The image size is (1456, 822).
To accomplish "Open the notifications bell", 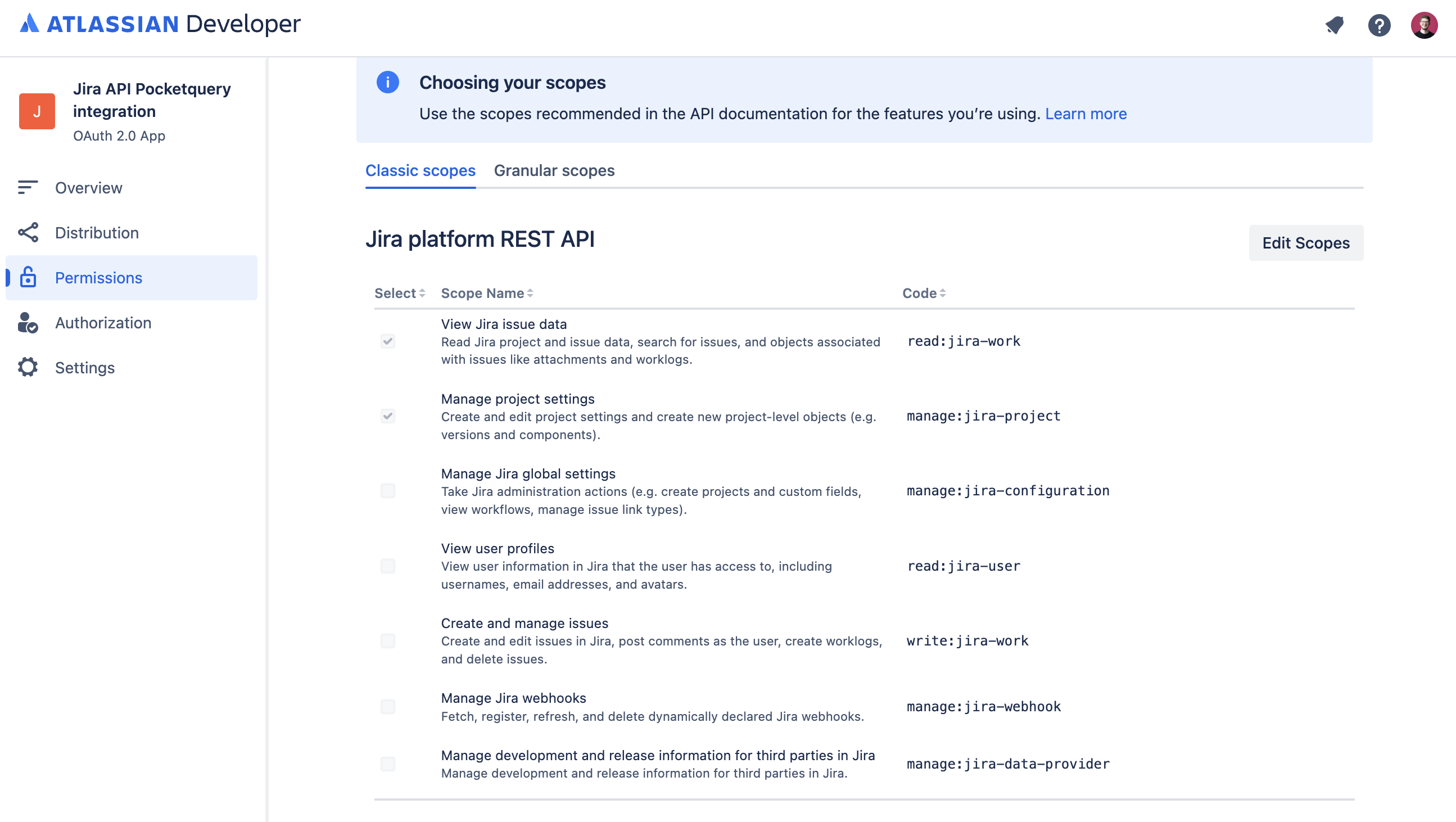I will [1335, 25].
